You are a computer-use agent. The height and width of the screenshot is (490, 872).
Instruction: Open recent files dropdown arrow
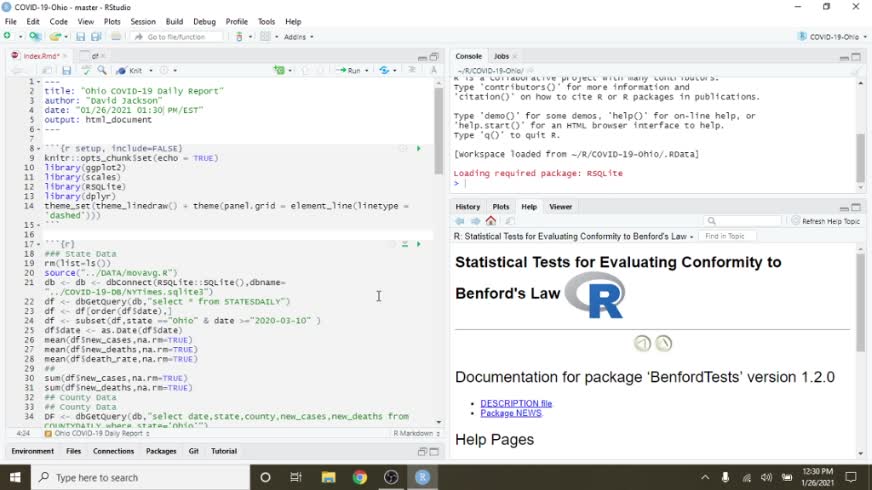pos(66,37)
